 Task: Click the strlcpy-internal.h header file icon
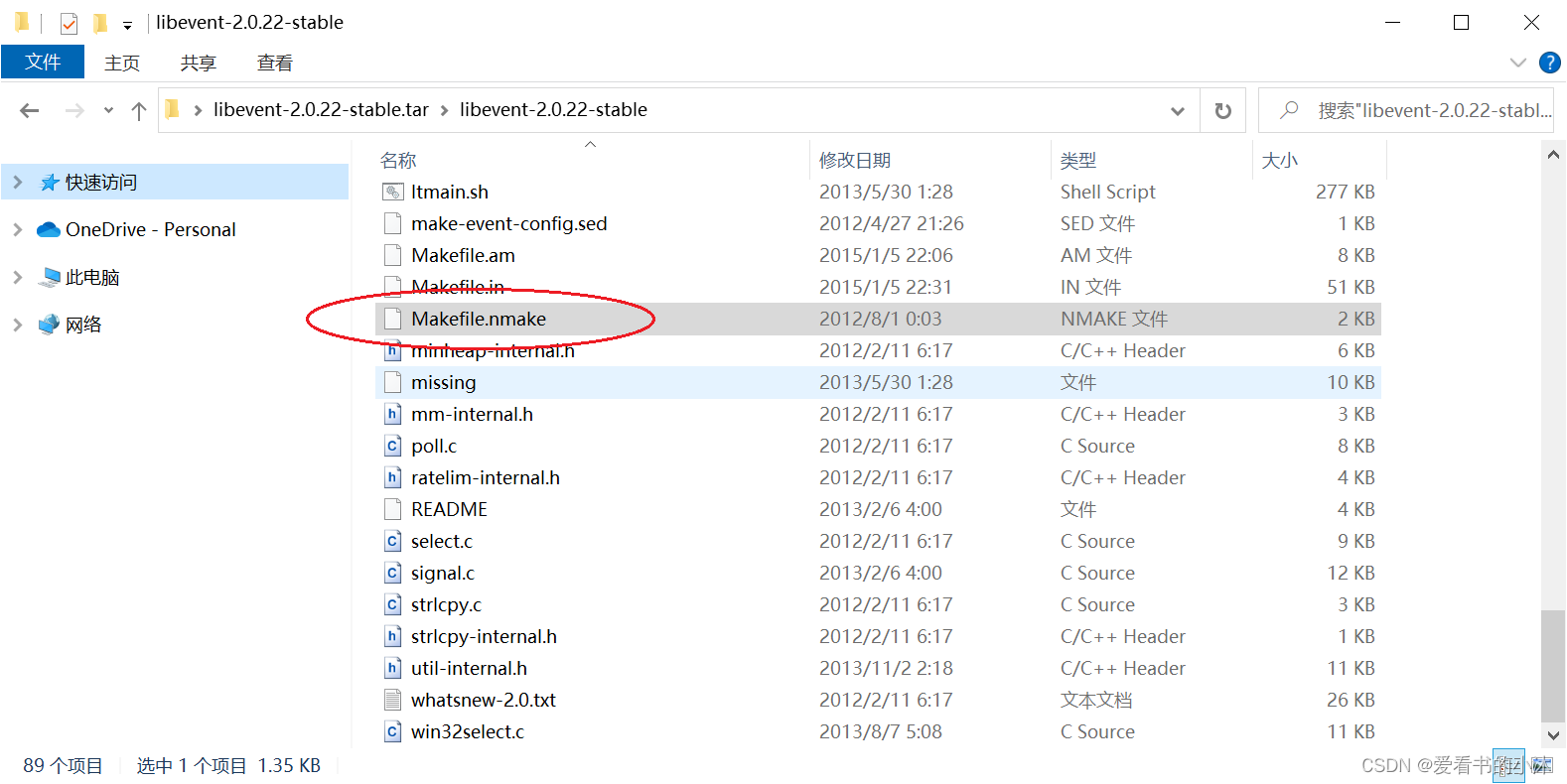pyautogui.click(x=393, y=636)
